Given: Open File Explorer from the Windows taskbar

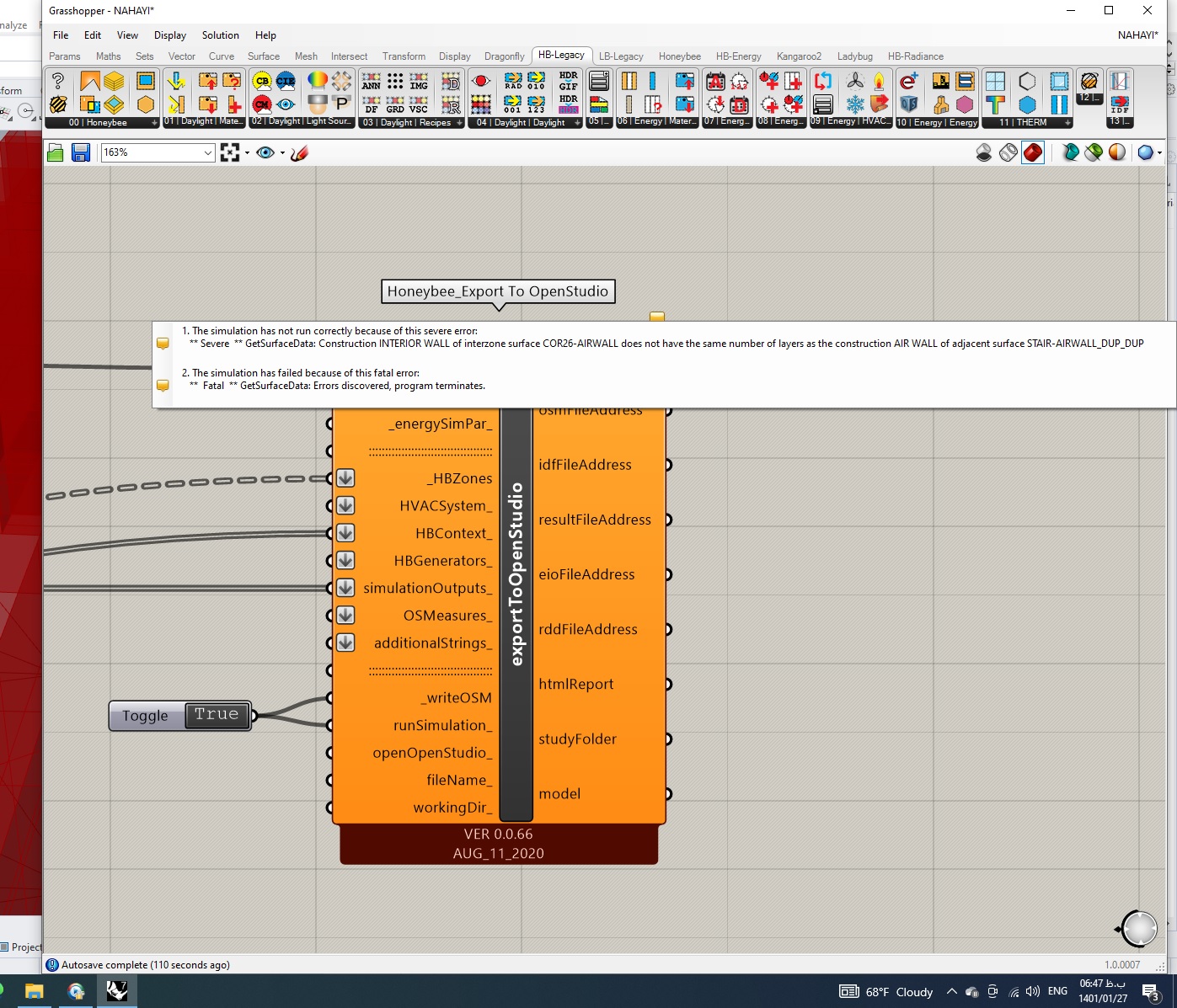Looking at the screenshot, I should [34, 991].
